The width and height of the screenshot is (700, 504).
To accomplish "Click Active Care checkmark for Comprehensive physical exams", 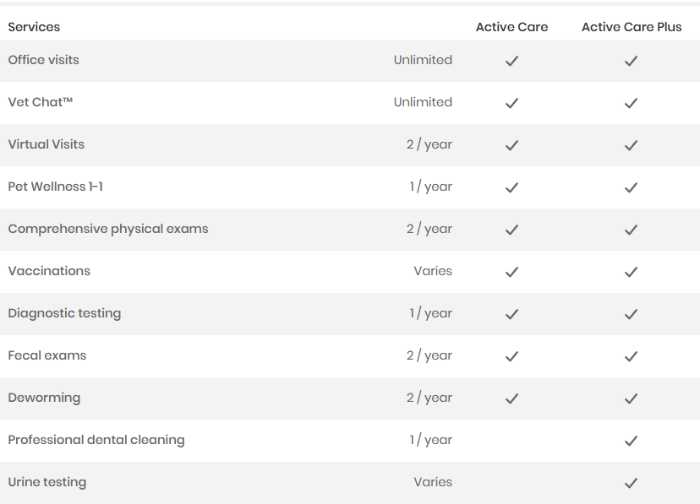I will 512,229.
